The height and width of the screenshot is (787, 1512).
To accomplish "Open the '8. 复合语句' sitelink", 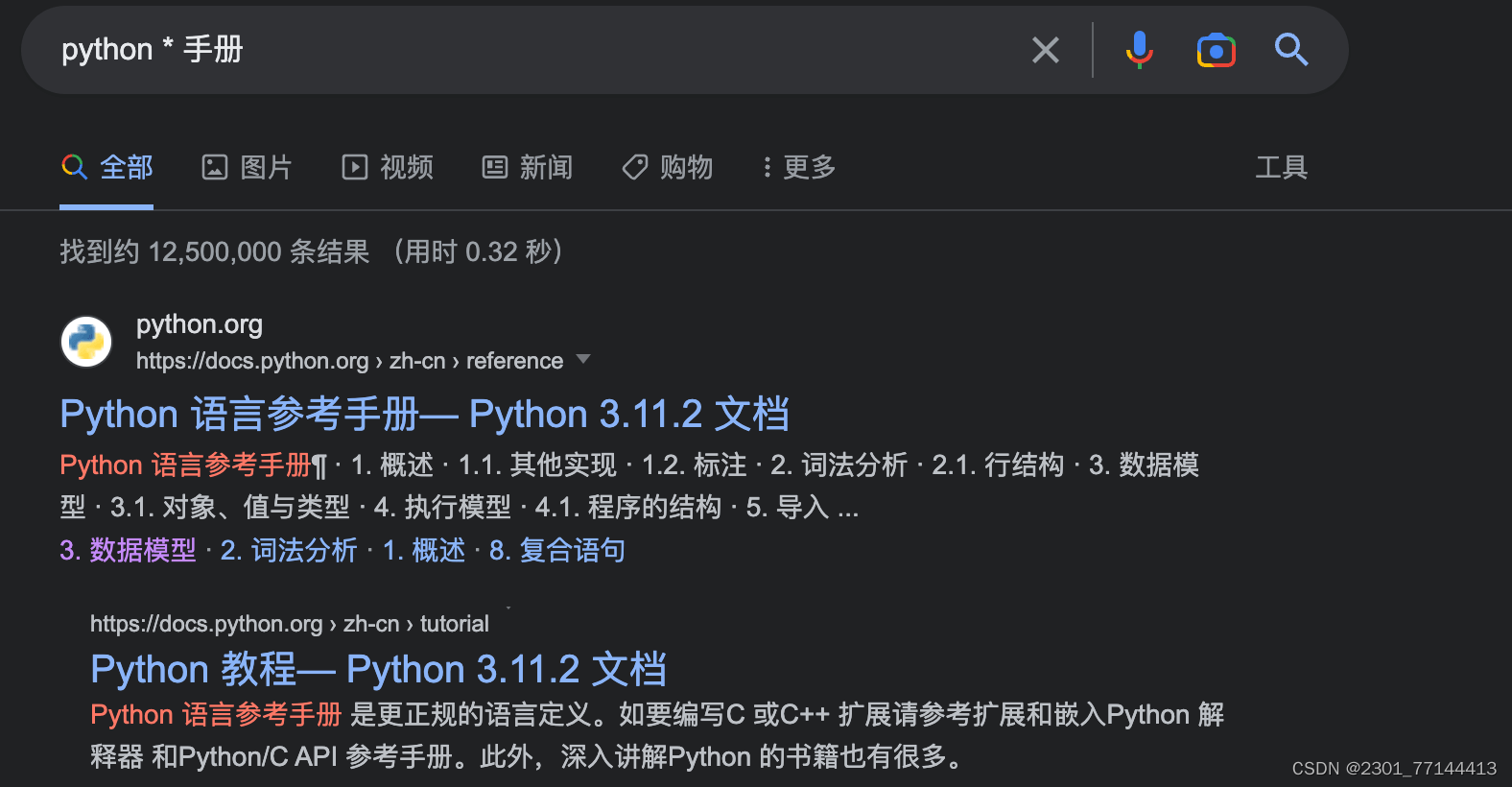I will point(557,550).
